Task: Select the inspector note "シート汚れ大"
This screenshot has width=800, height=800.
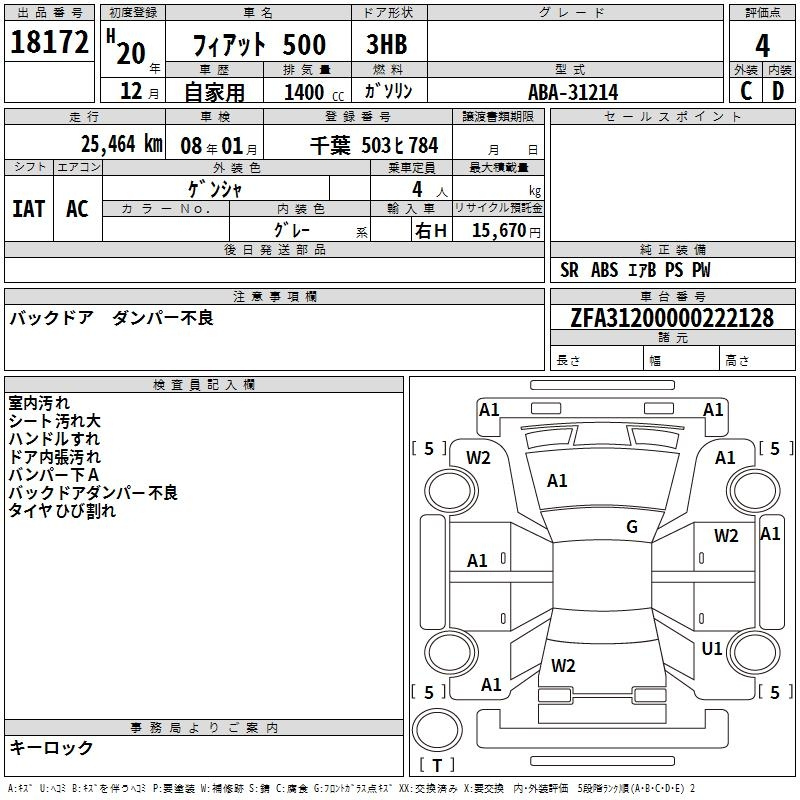Action: pyautogui.click(x=55, y=421)
